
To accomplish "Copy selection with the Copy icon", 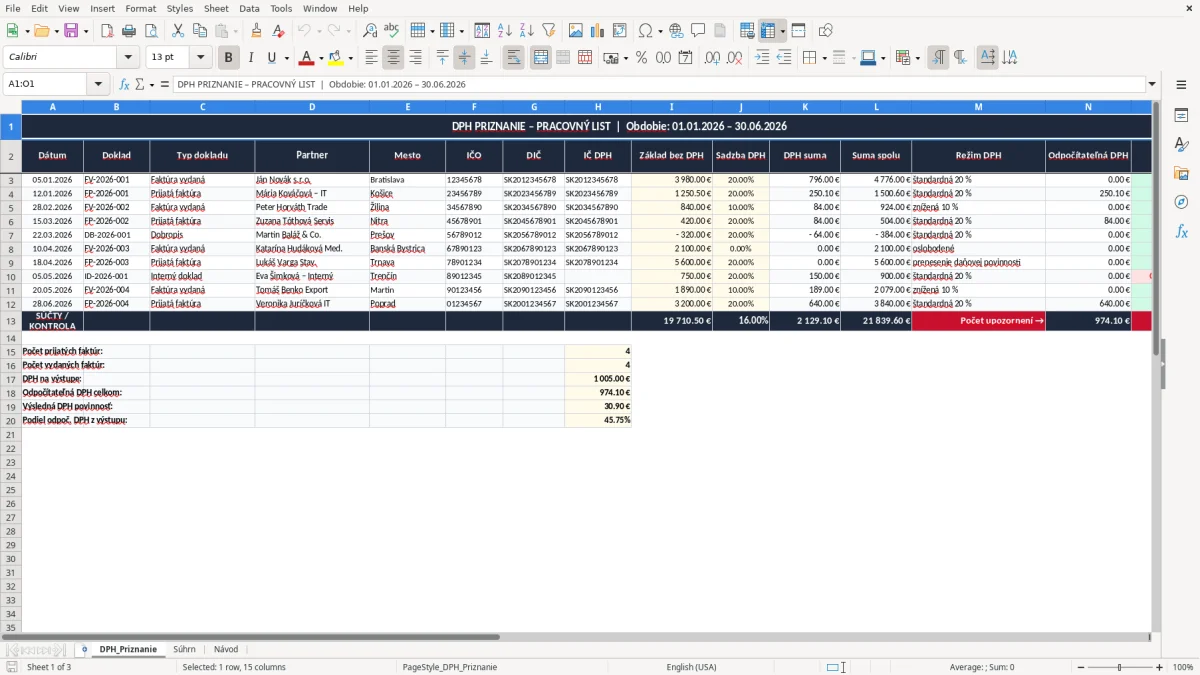I will (200, 31).
